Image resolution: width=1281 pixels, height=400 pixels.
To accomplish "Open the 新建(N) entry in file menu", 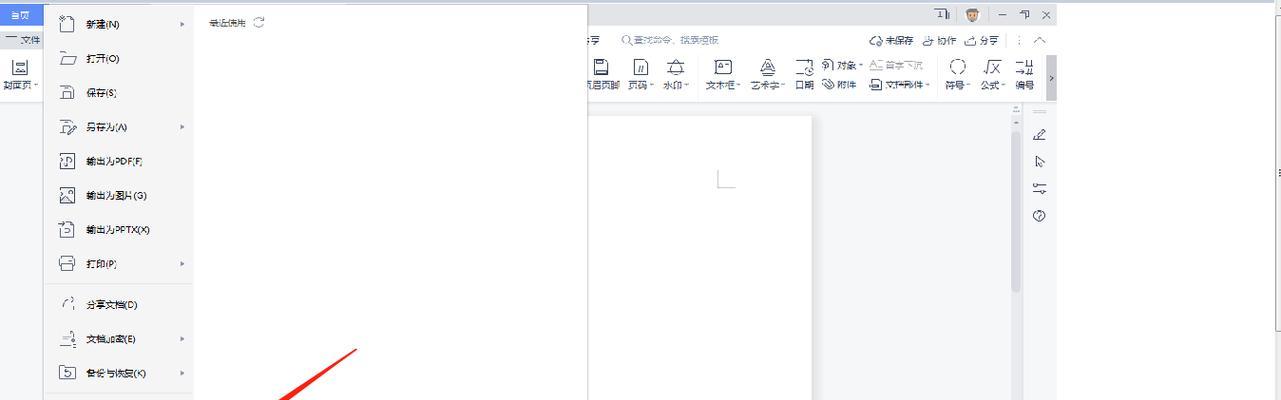I will click(118, 24).
